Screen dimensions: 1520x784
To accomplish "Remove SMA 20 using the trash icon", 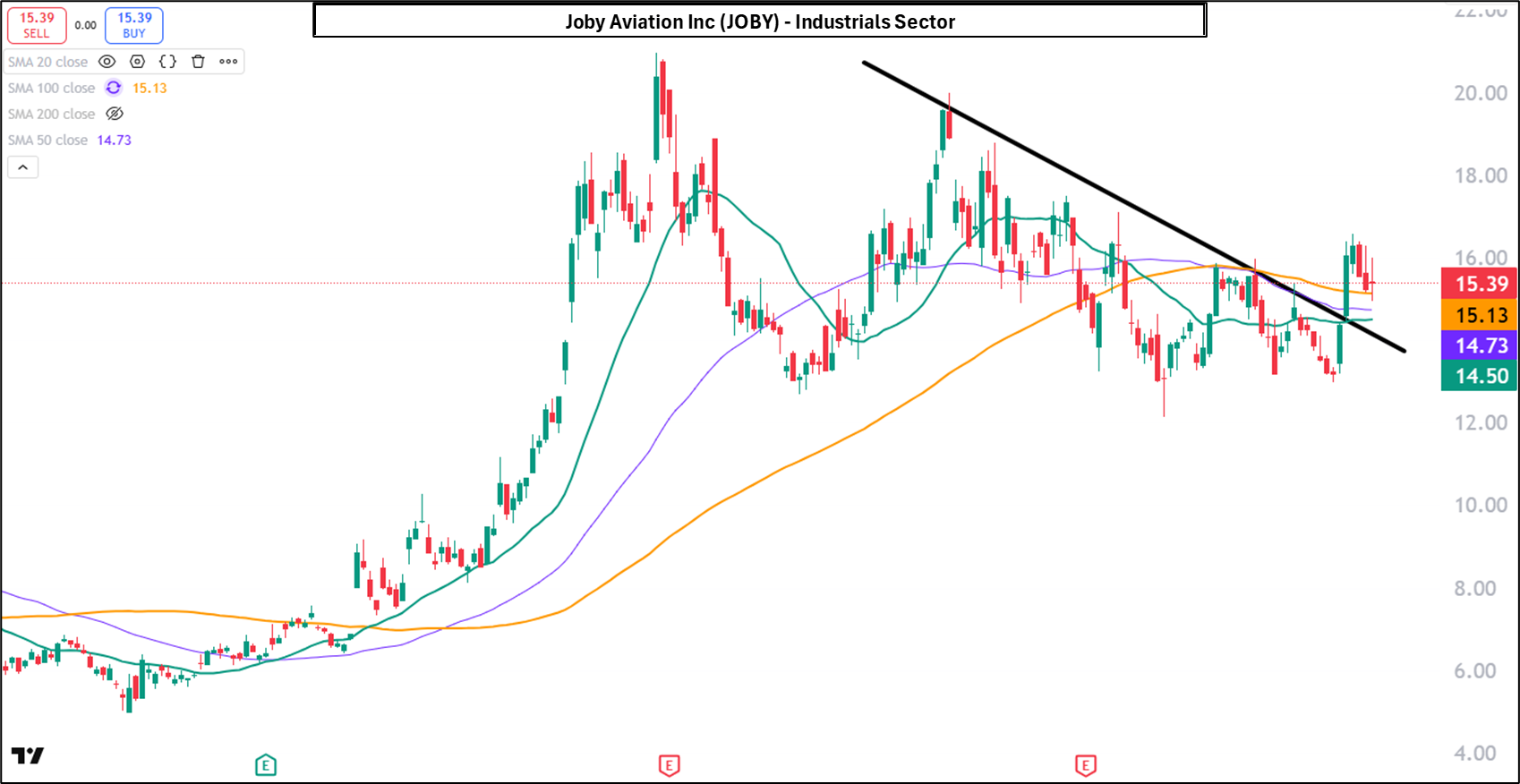I will coord(199,62).
